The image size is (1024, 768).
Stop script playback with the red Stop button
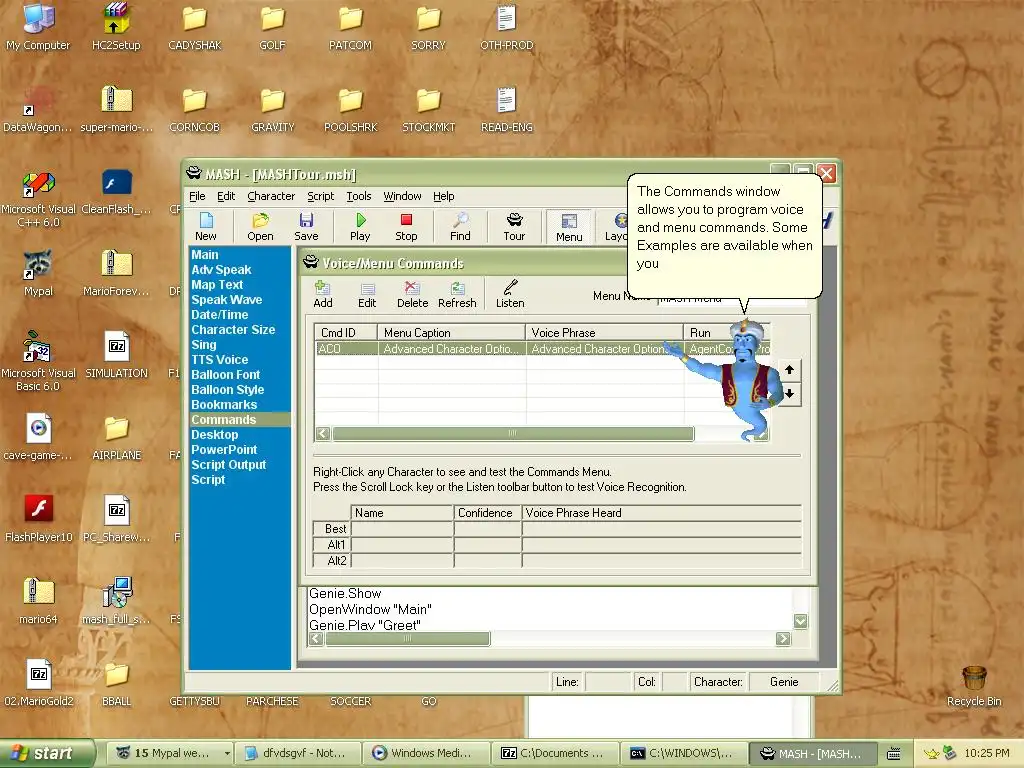406,227
